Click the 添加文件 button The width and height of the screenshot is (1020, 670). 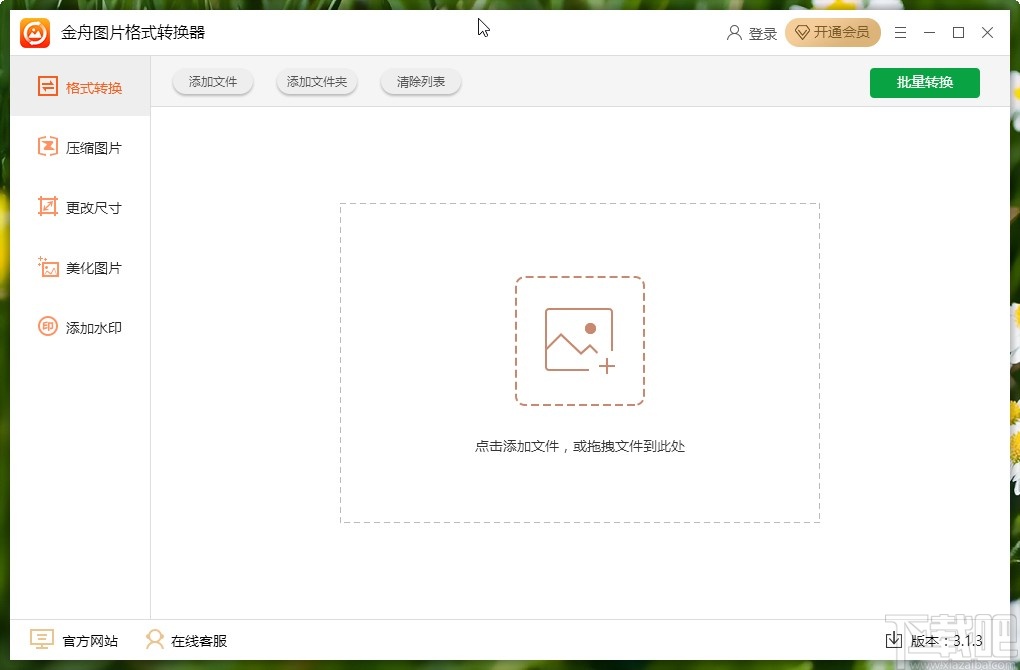[212, 82]
